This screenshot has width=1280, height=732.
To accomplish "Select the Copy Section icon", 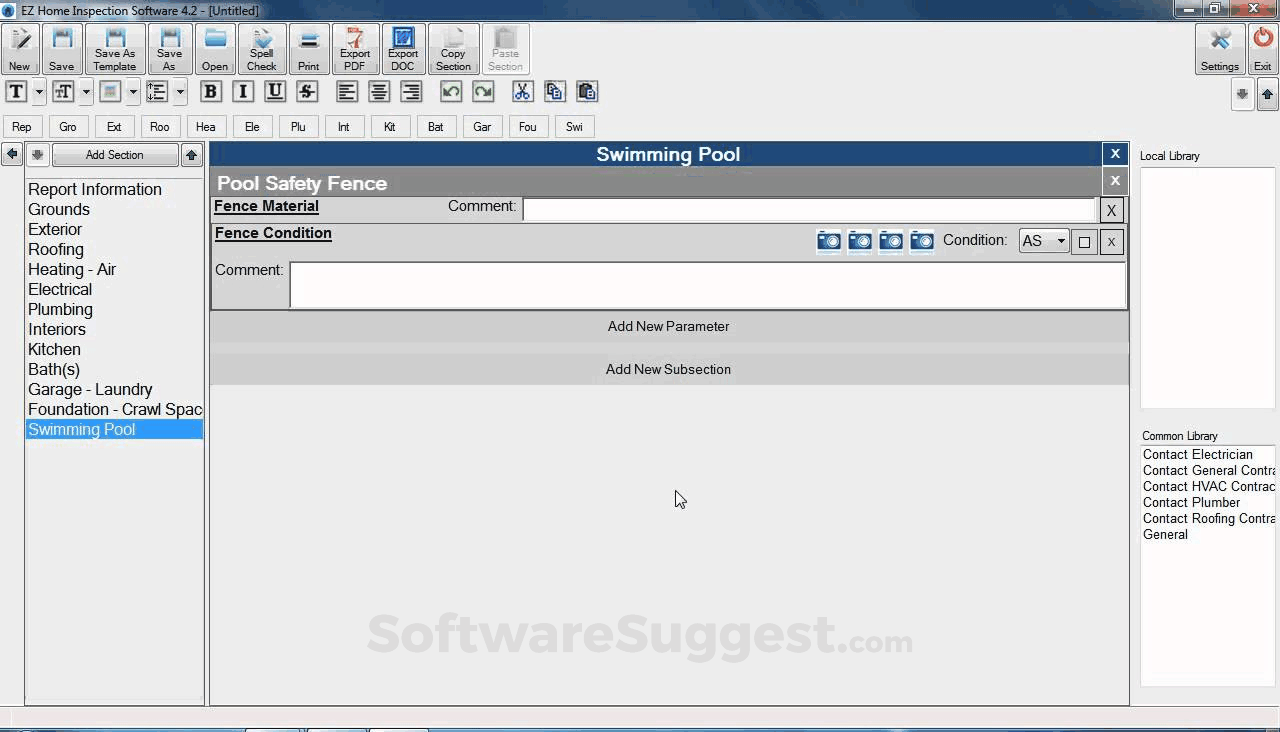I will [453, 47].
